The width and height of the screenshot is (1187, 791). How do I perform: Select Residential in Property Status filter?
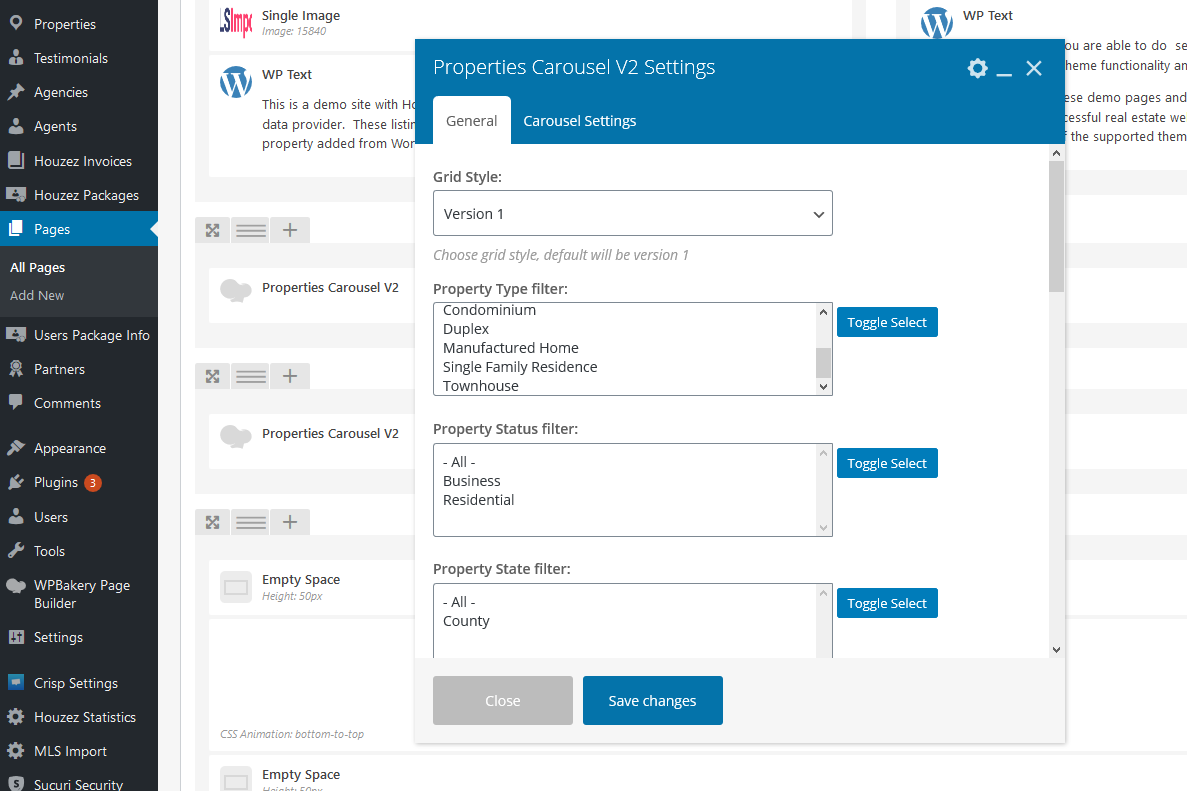pyautogui.click(x=478, y=500)
